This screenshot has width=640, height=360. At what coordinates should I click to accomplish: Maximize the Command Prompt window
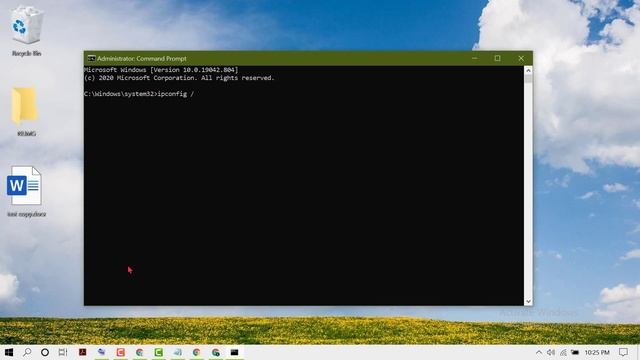497,58
